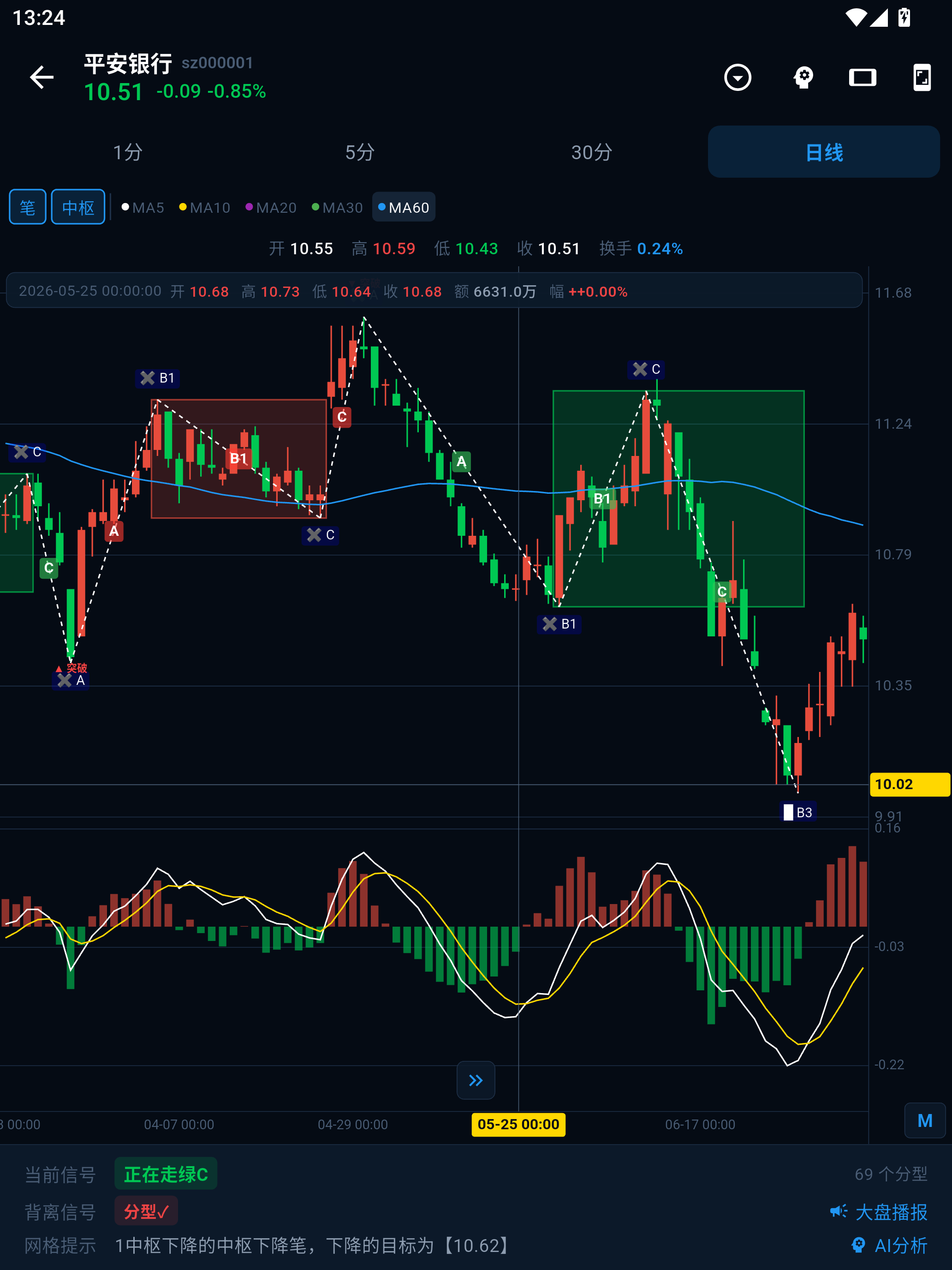Click the double chevron expand button
952x1270 pixels.
pyautogui.click(x=476, y=1080)
